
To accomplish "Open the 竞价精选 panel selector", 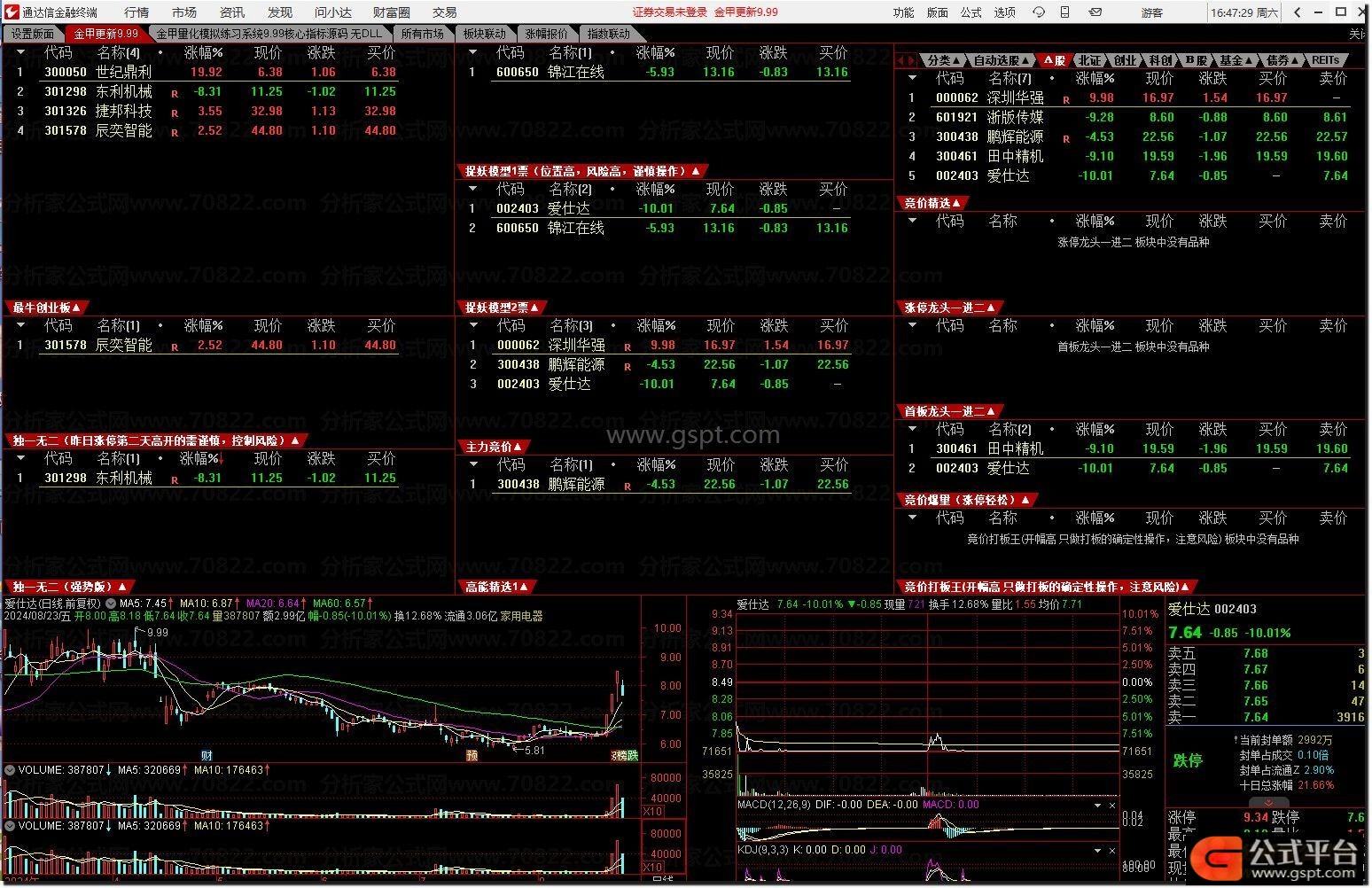I will pyautogui.click(x=932, y=203).
